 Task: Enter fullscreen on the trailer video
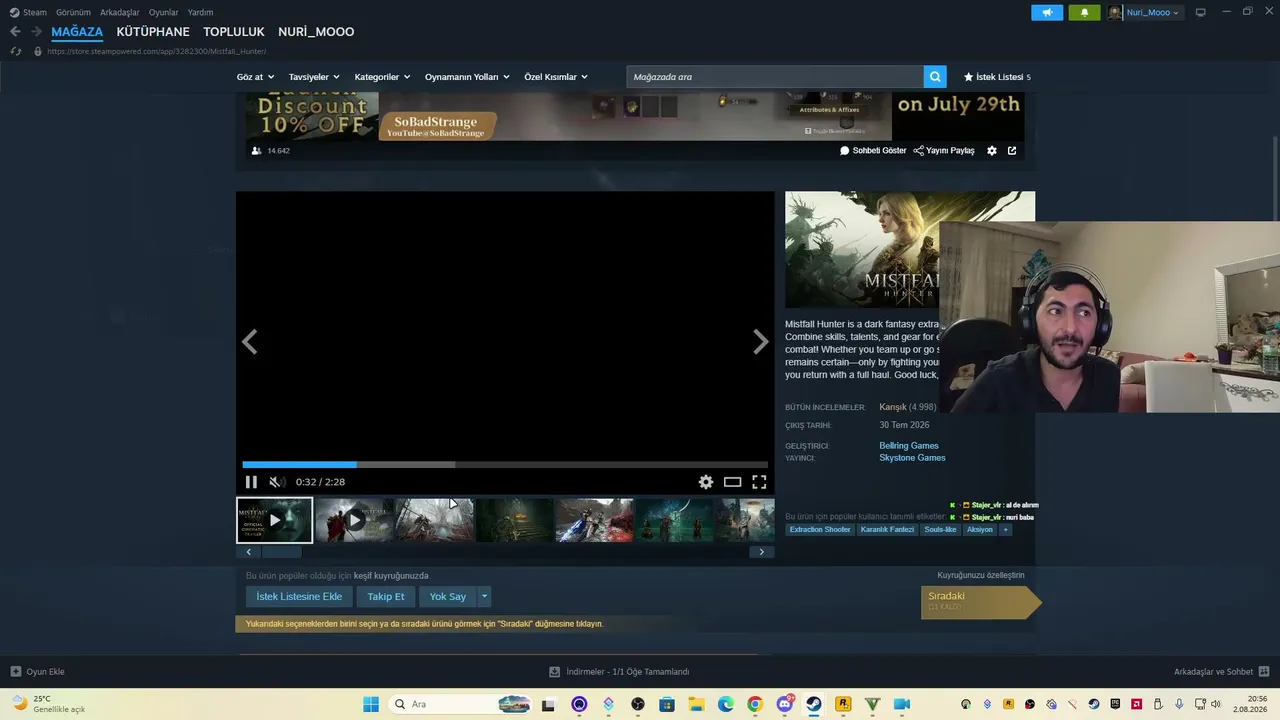[759, 482]
